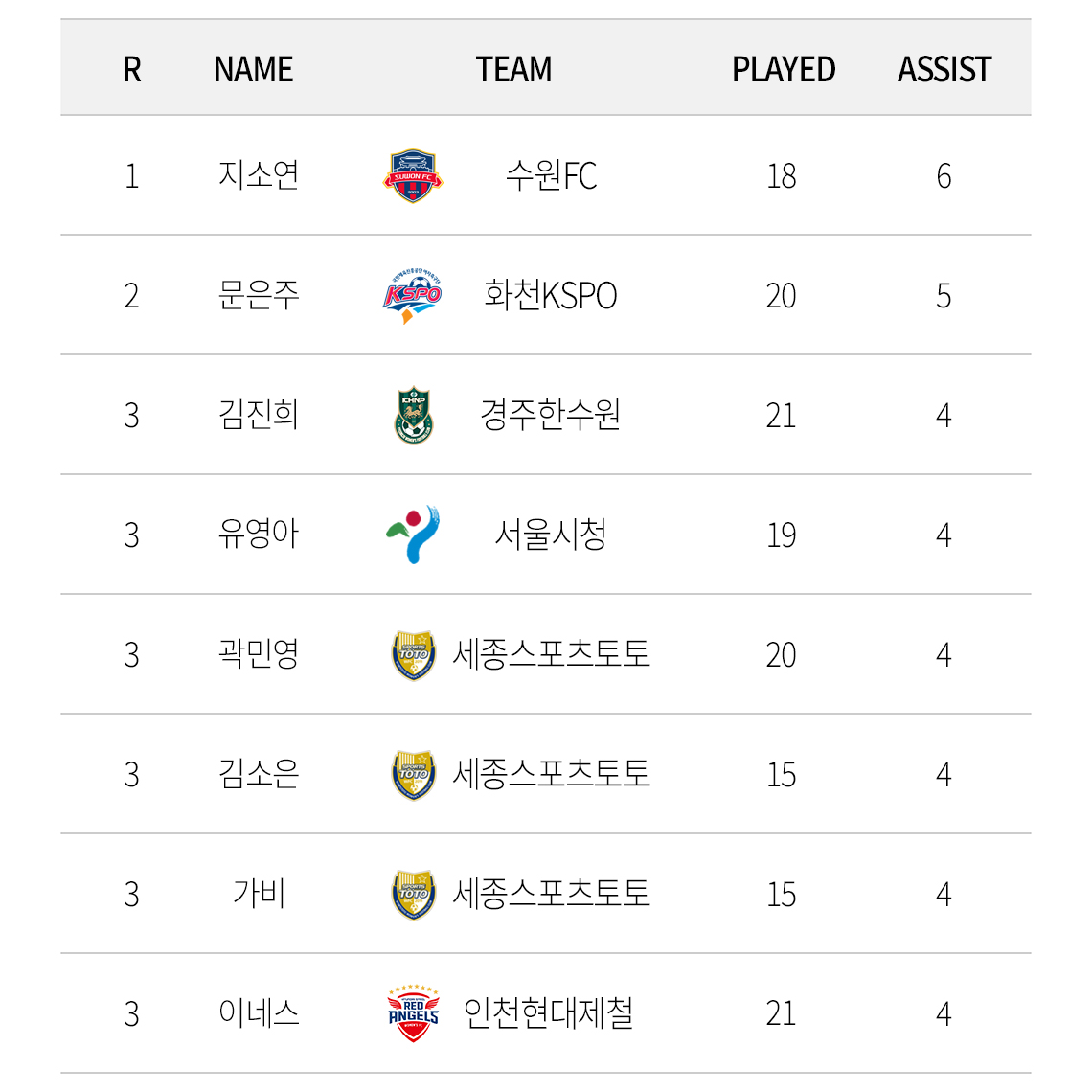Select player name 김진희
Image resolution: width=1092 pixels, height=1092 pixels.
coord(259,415)
